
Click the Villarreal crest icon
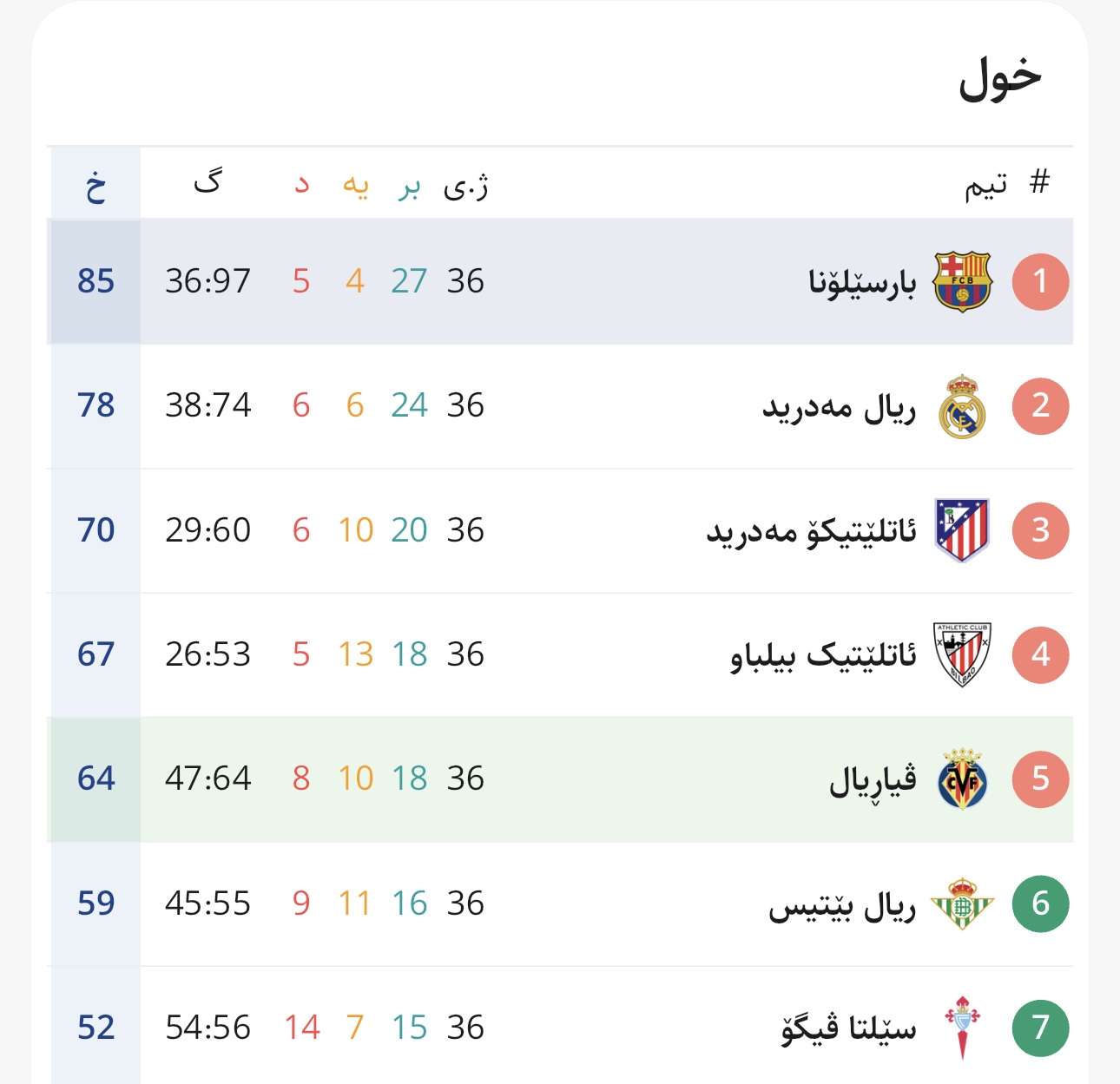(x=962, y=779)
